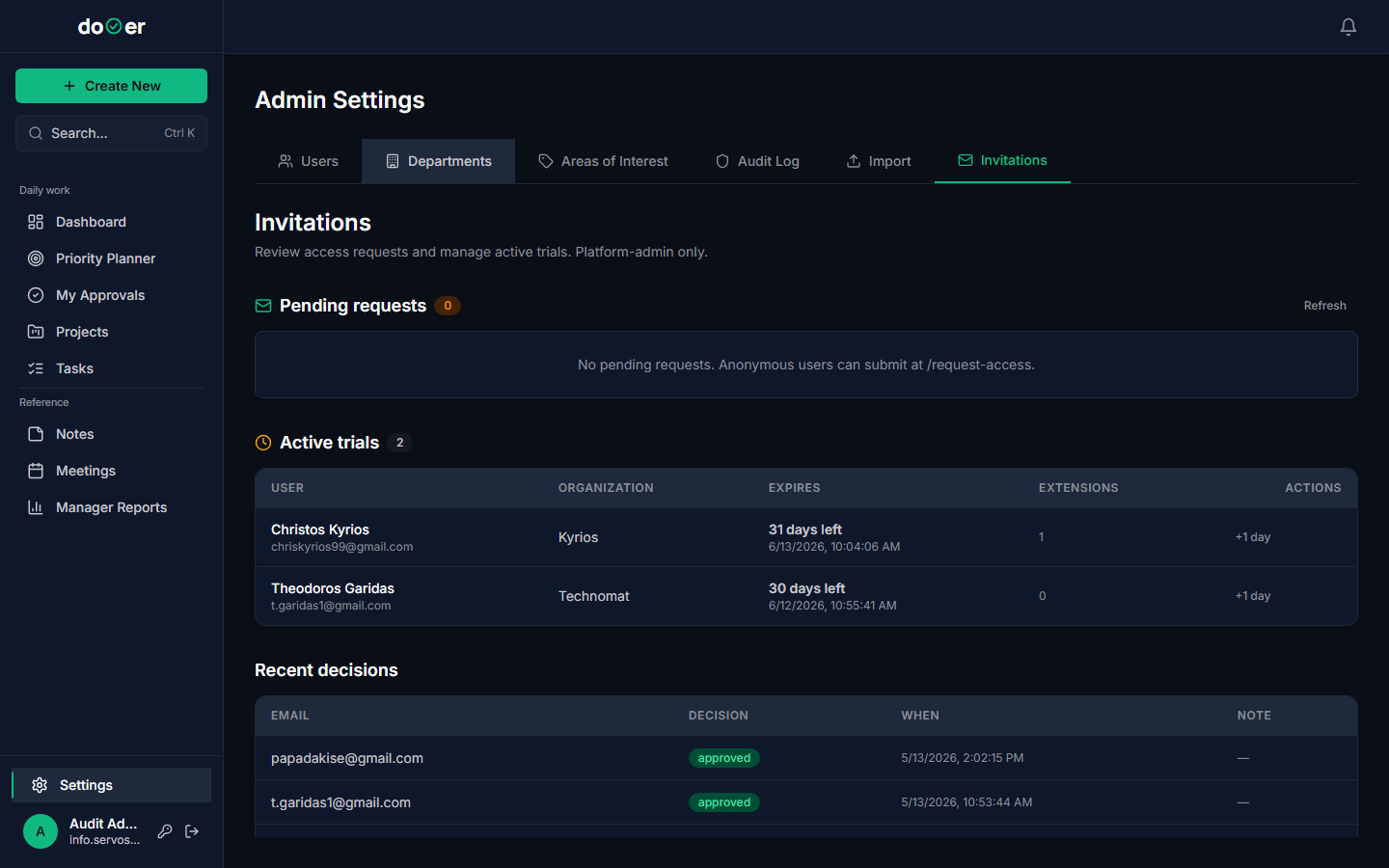Click the Manager Reports chart icon
The image size is (1389, 868).
[36, 507]
